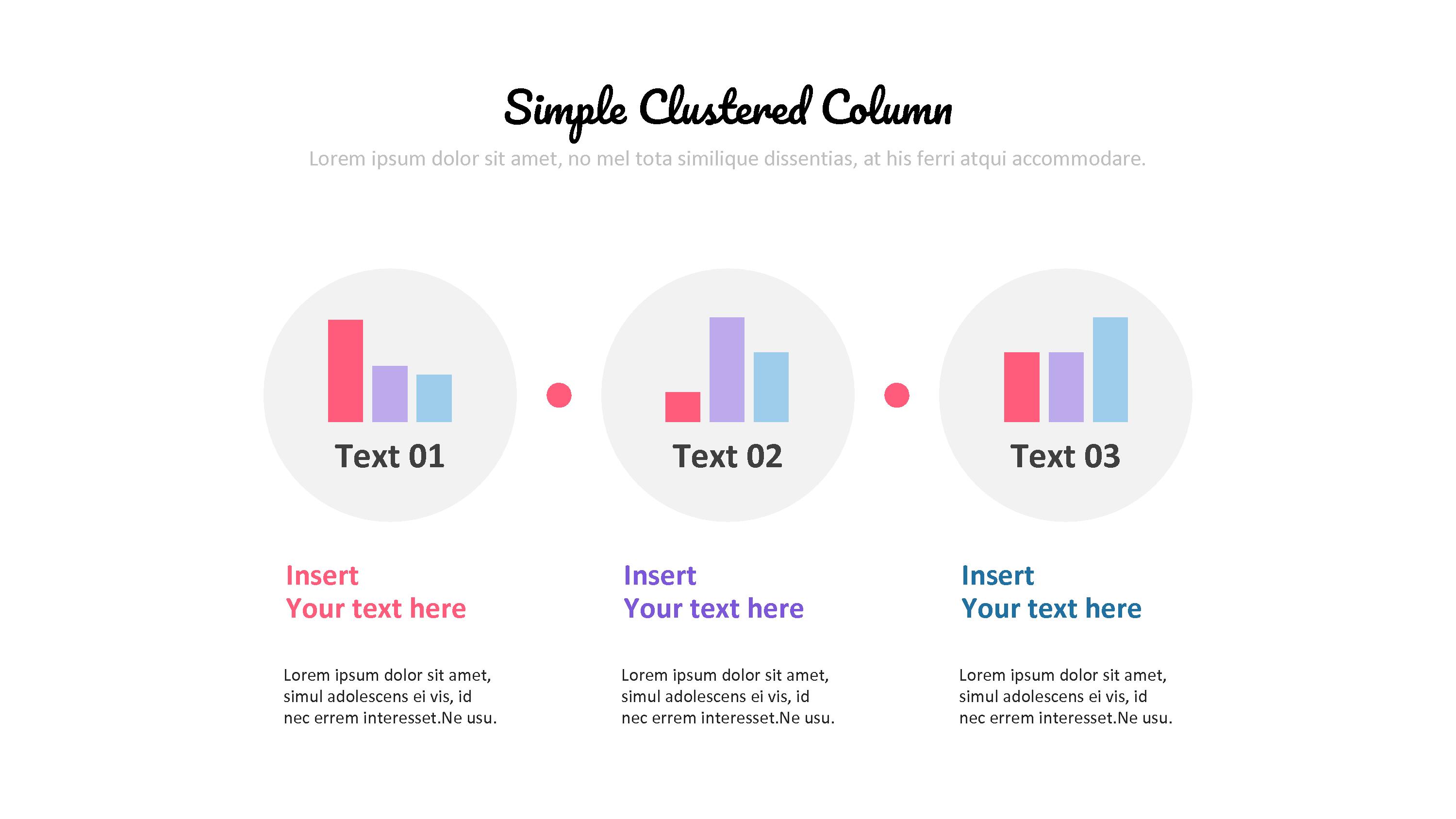
Task: Click the "Text 02" label
Action: [728, 456]
